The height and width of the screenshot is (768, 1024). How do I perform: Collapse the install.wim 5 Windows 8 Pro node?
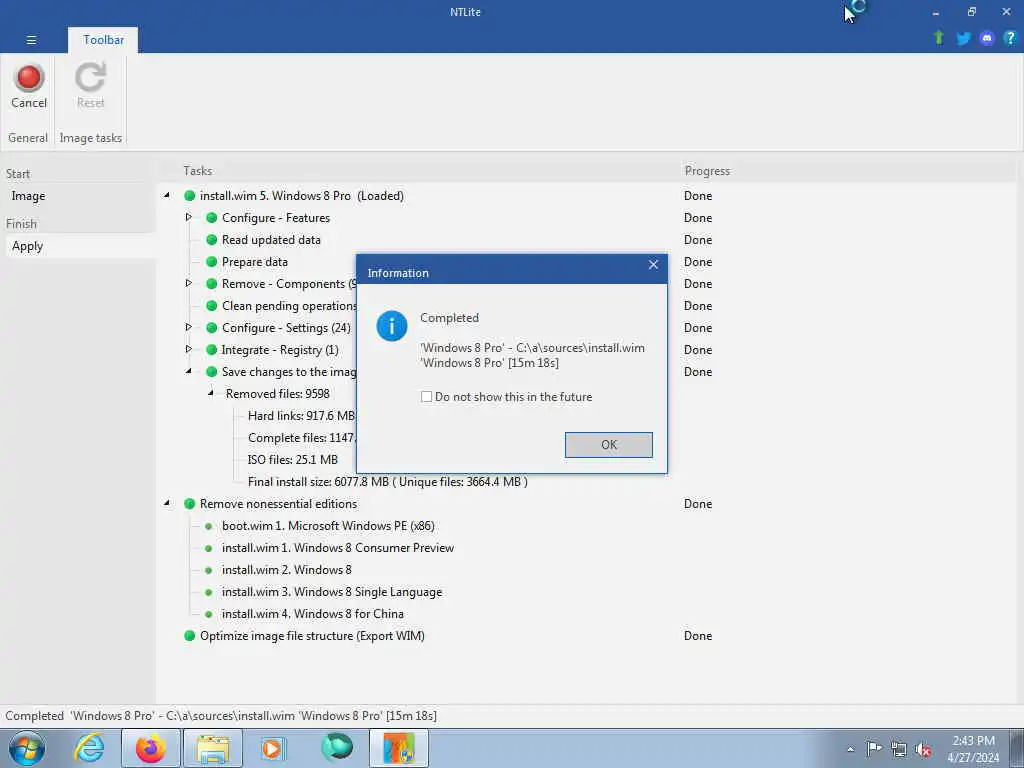tap(167, 195)
